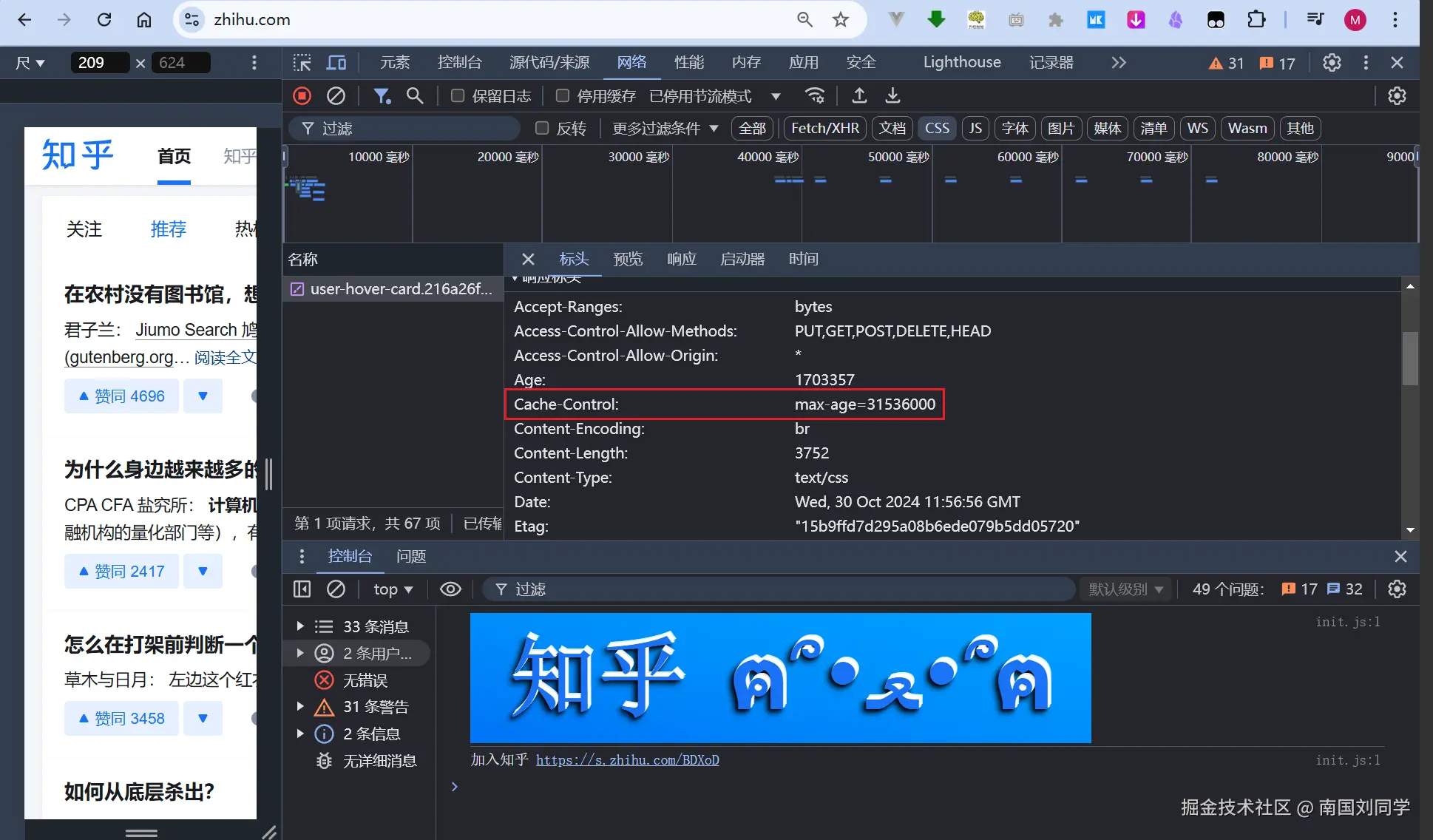Enable the 保留日志 checkbox

click(x=458, y=95)
